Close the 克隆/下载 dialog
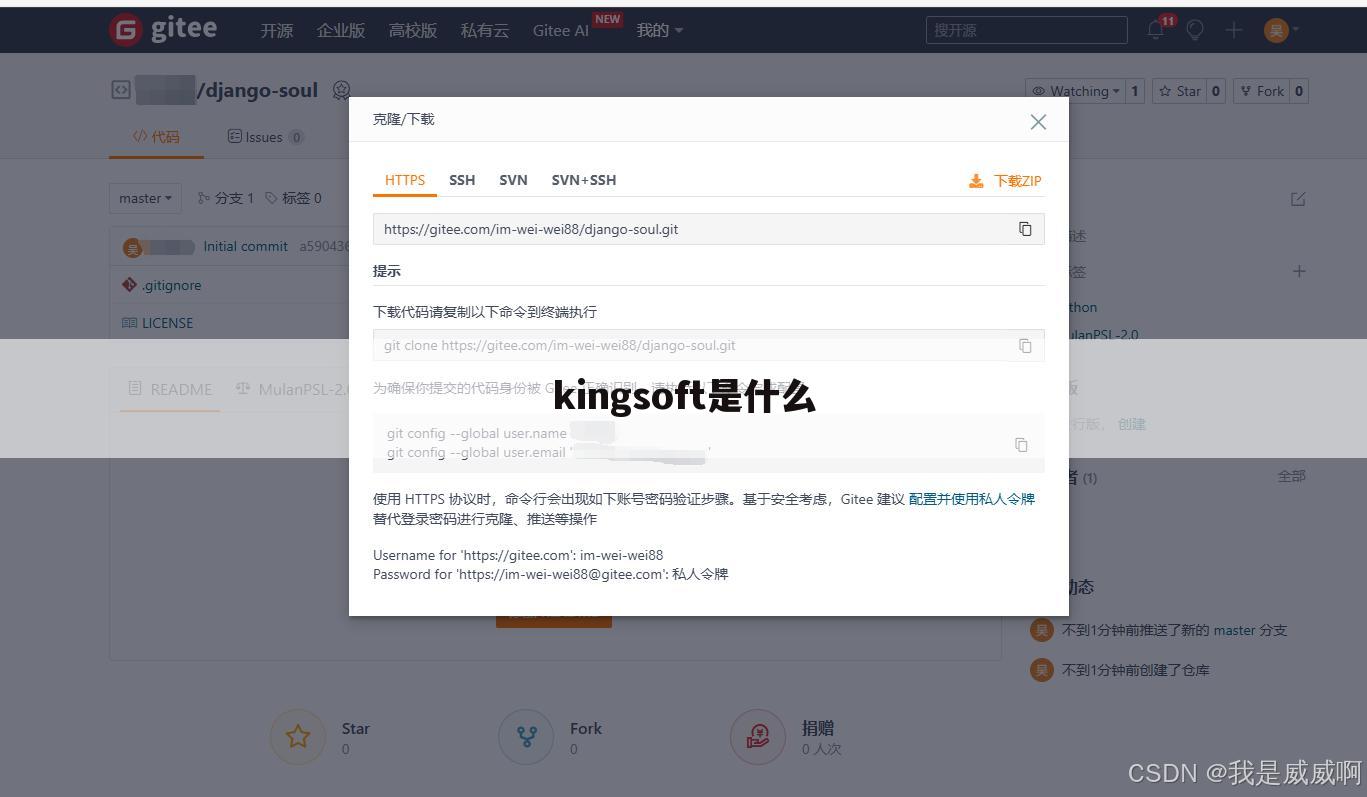 (x=1038, y=122)
